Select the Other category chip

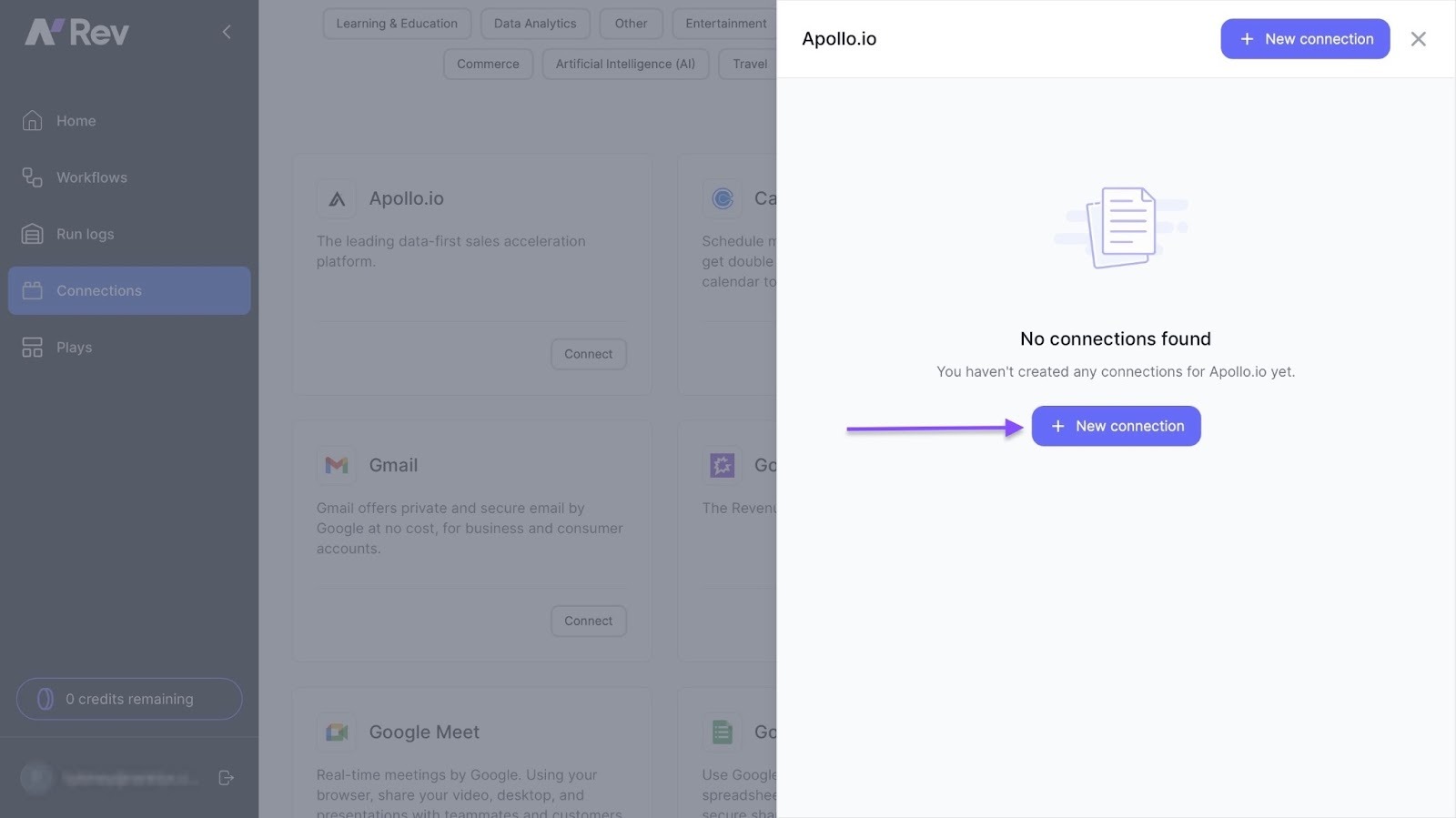coord(631,24)
